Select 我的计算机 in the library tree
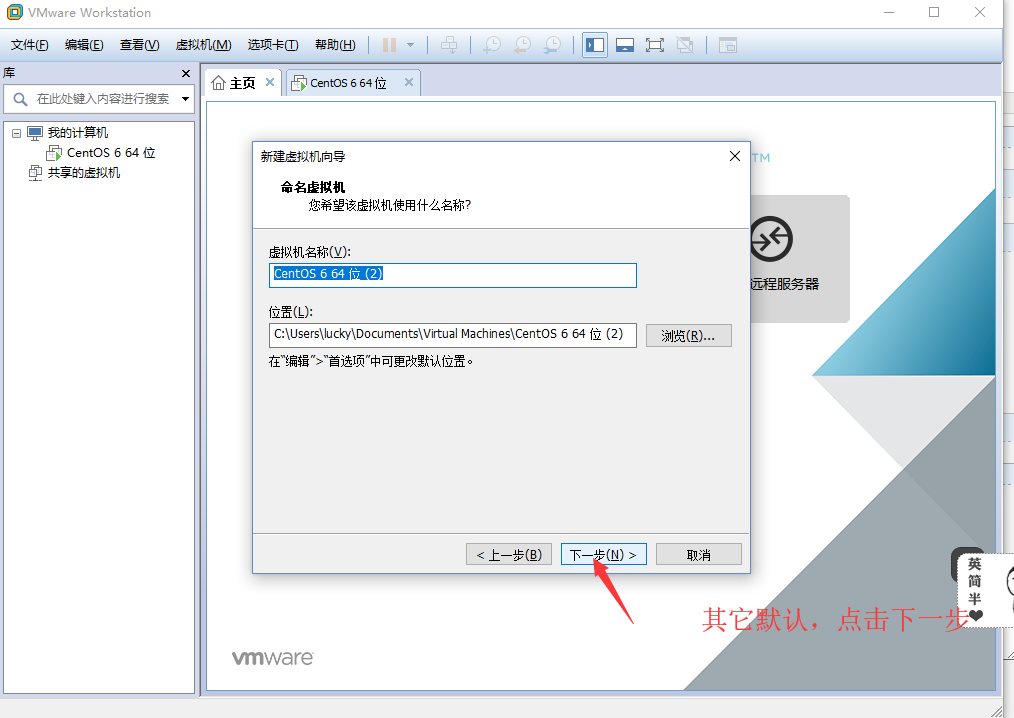This screenshot has width=1014, height=718. 78,133
